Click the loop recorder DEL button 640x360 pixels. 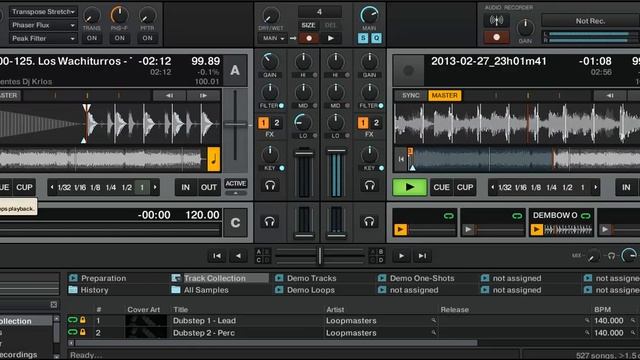tap(330, 25)
